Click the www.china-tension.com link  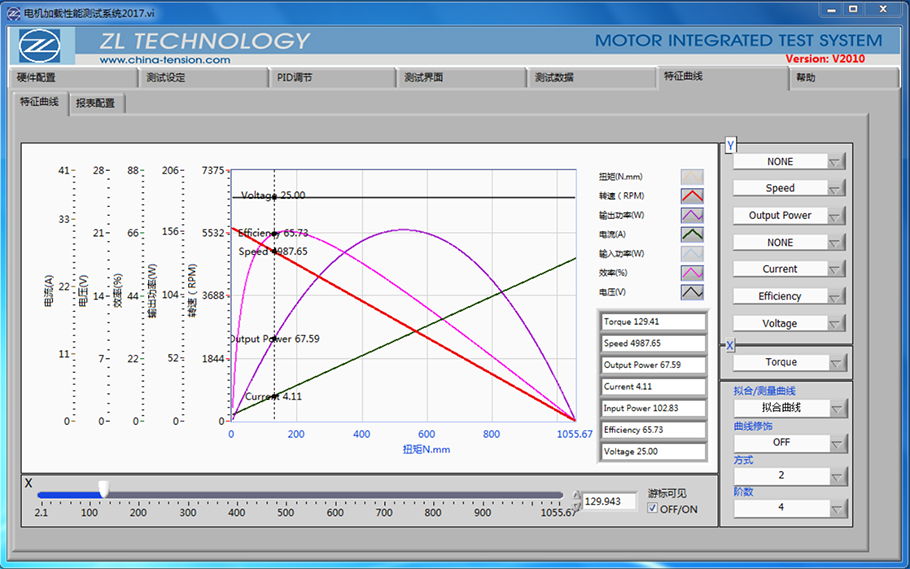(x=165, y=60)
